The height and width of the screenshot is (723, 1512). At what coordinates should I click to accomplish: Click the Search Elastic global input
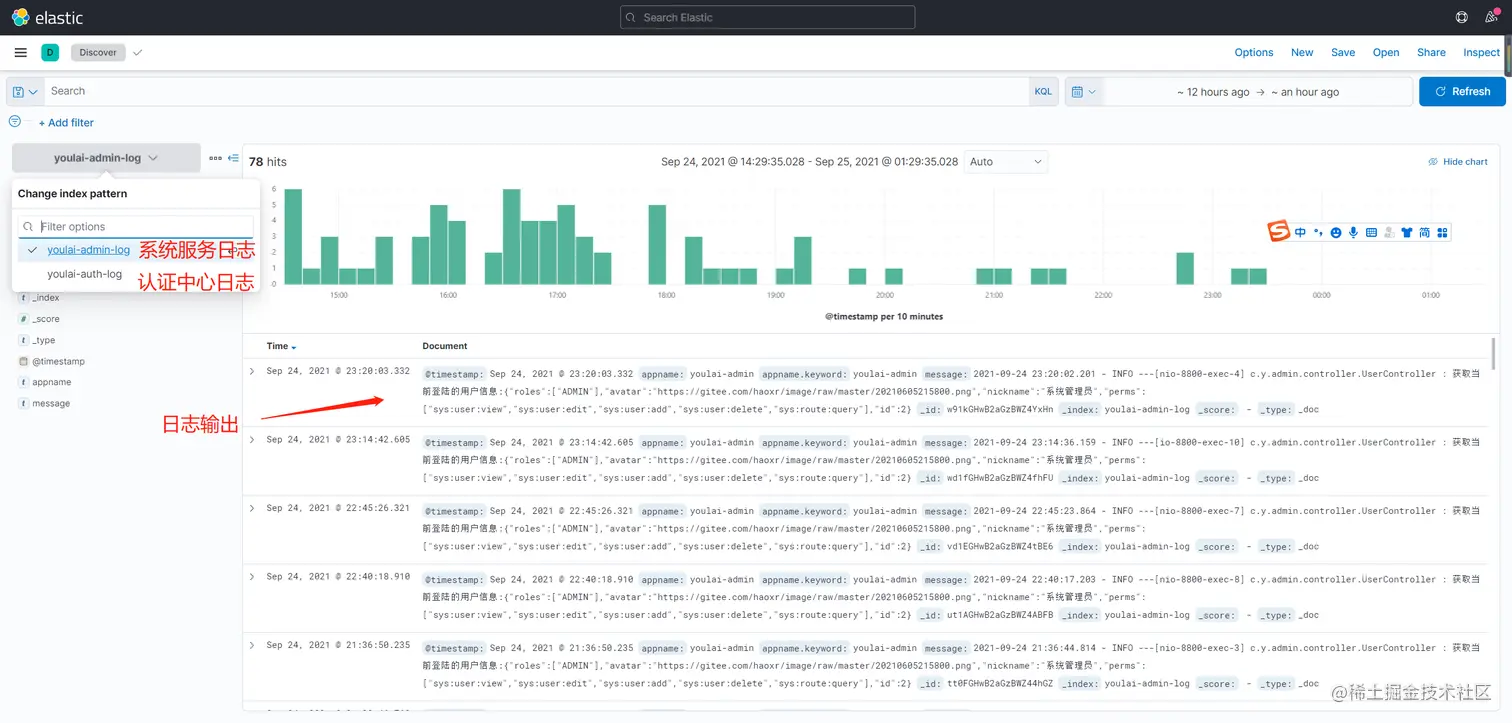(767, 17)
